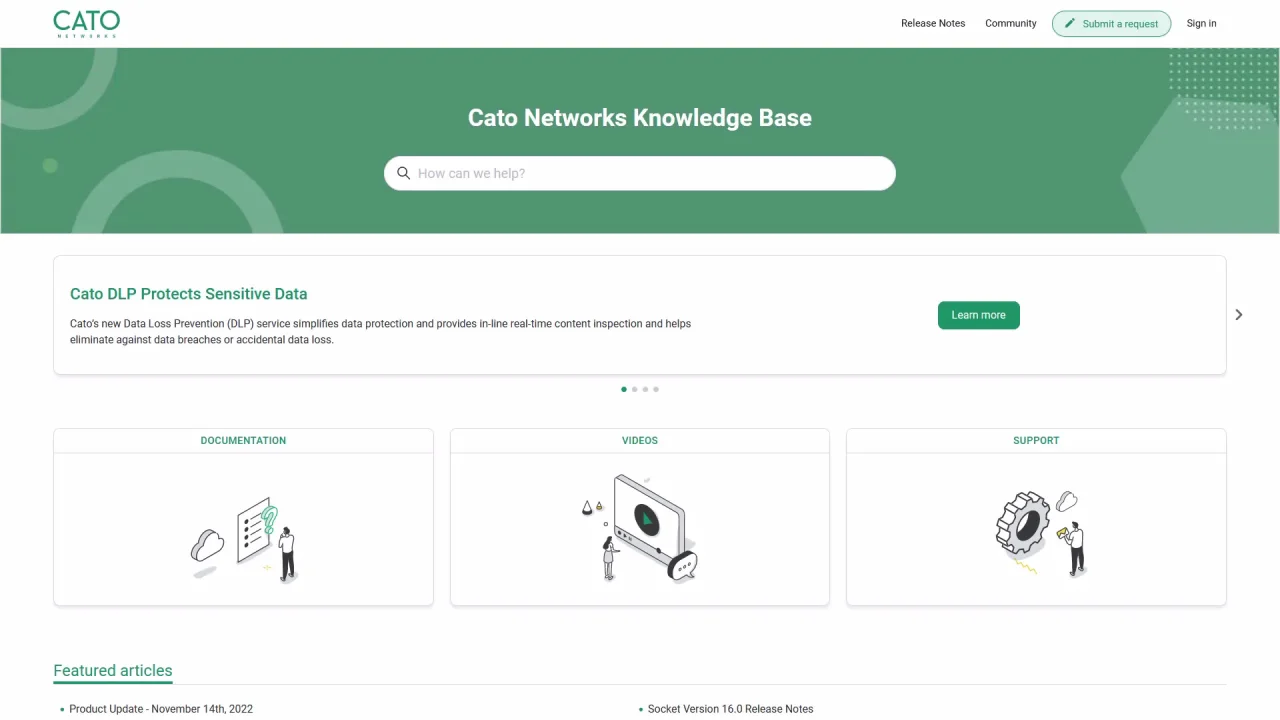Click 'Cato DLP Protects Sensitive Data' heading
The height and width of the screenshot is (720, 1280).
click(x=189, y=294)
